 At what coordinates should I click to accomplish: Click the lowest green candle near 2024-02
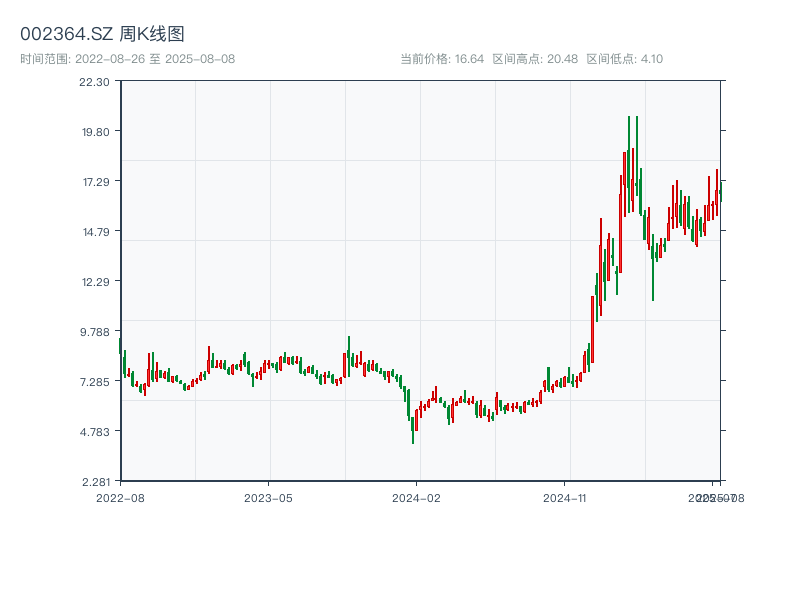tap(413, 430)
